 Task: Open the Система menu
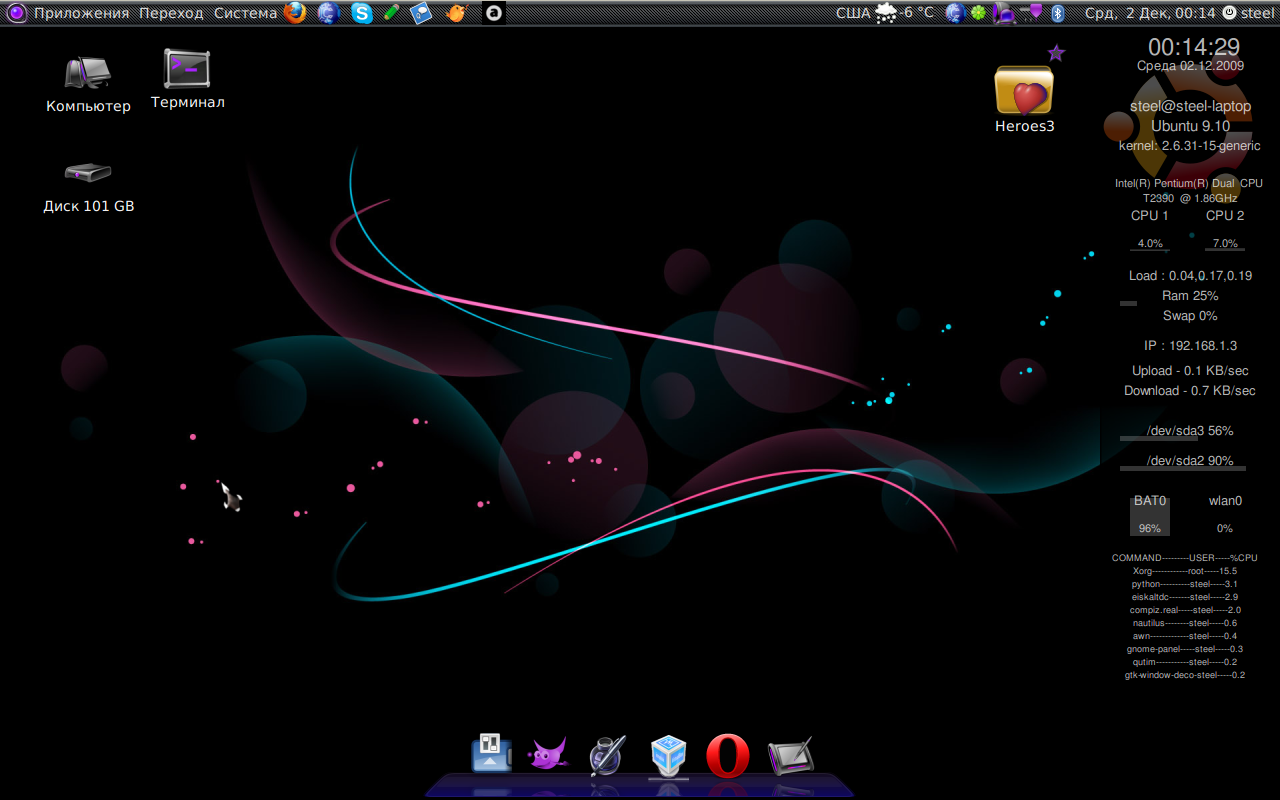coord(245,13)
